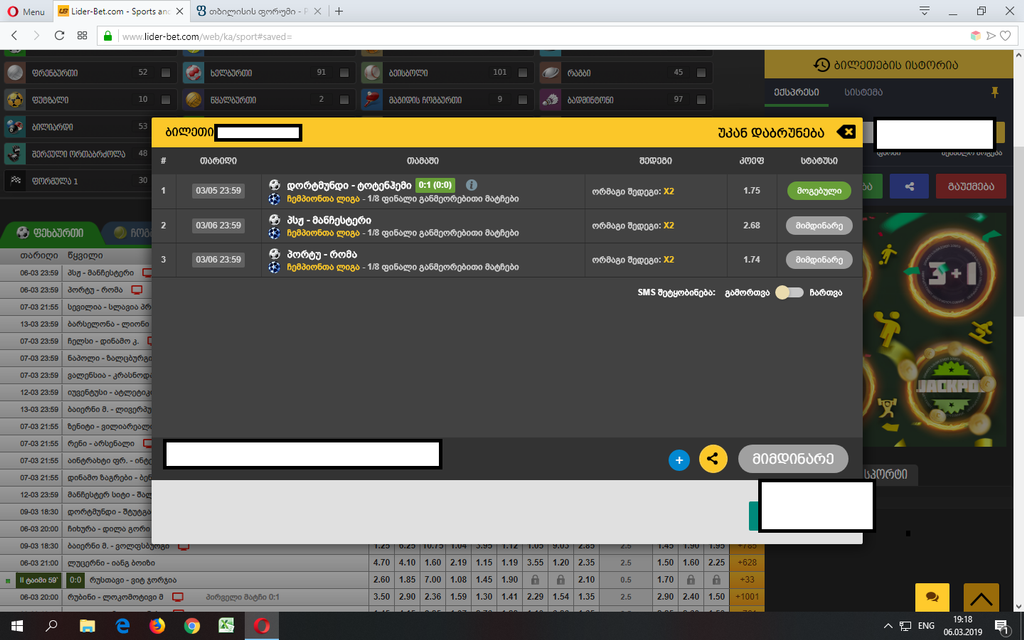Click Champions League logo in პორტუ - რომა row
1024x640 pixels.
[274, 266]
